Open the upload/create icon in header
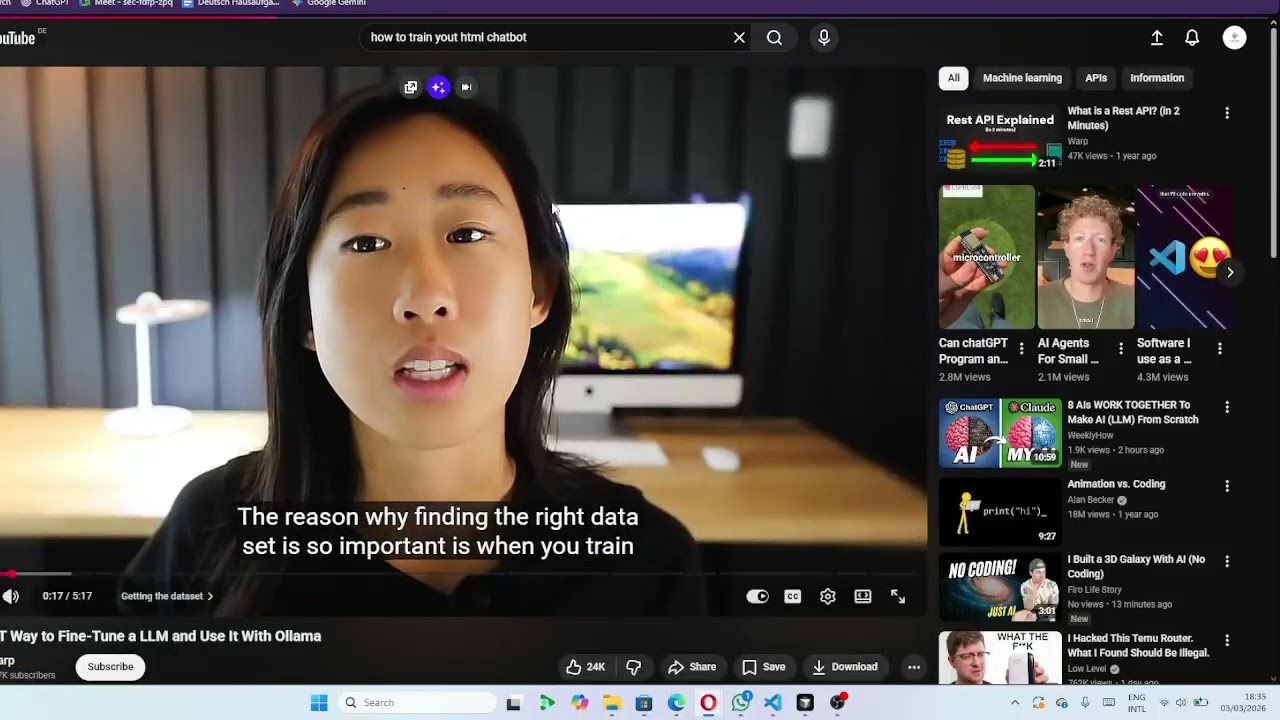1280x720 pixels. coord(1157,37)
